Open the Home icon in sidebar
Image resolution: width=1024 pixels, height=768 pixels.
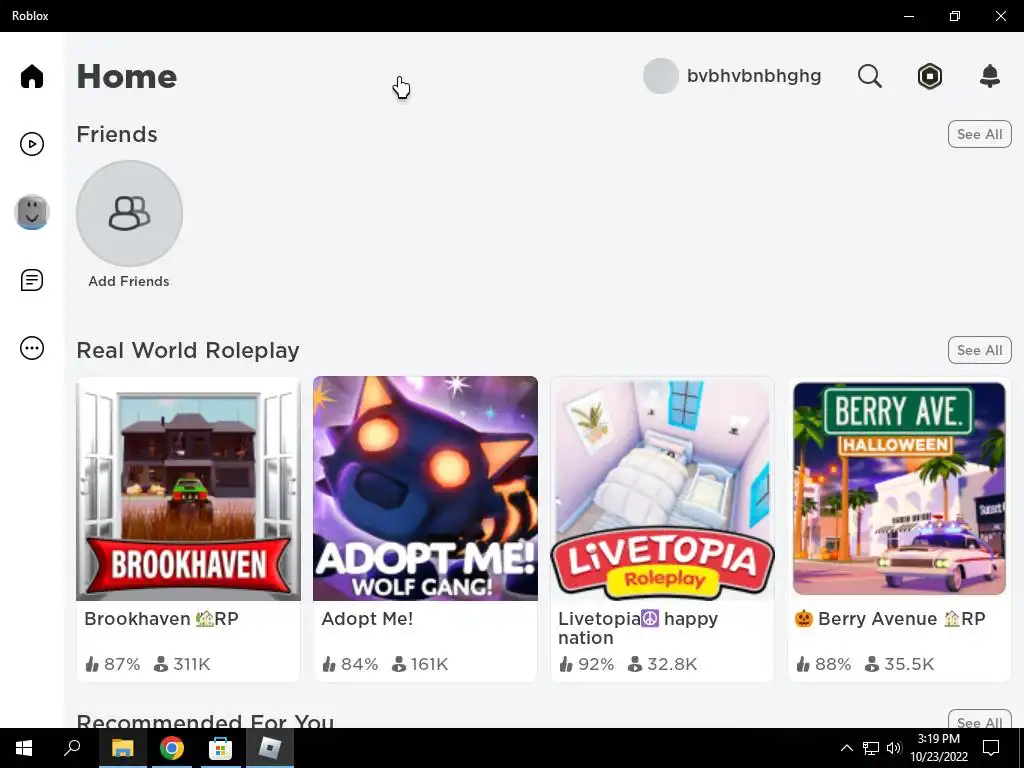[31, 76]
